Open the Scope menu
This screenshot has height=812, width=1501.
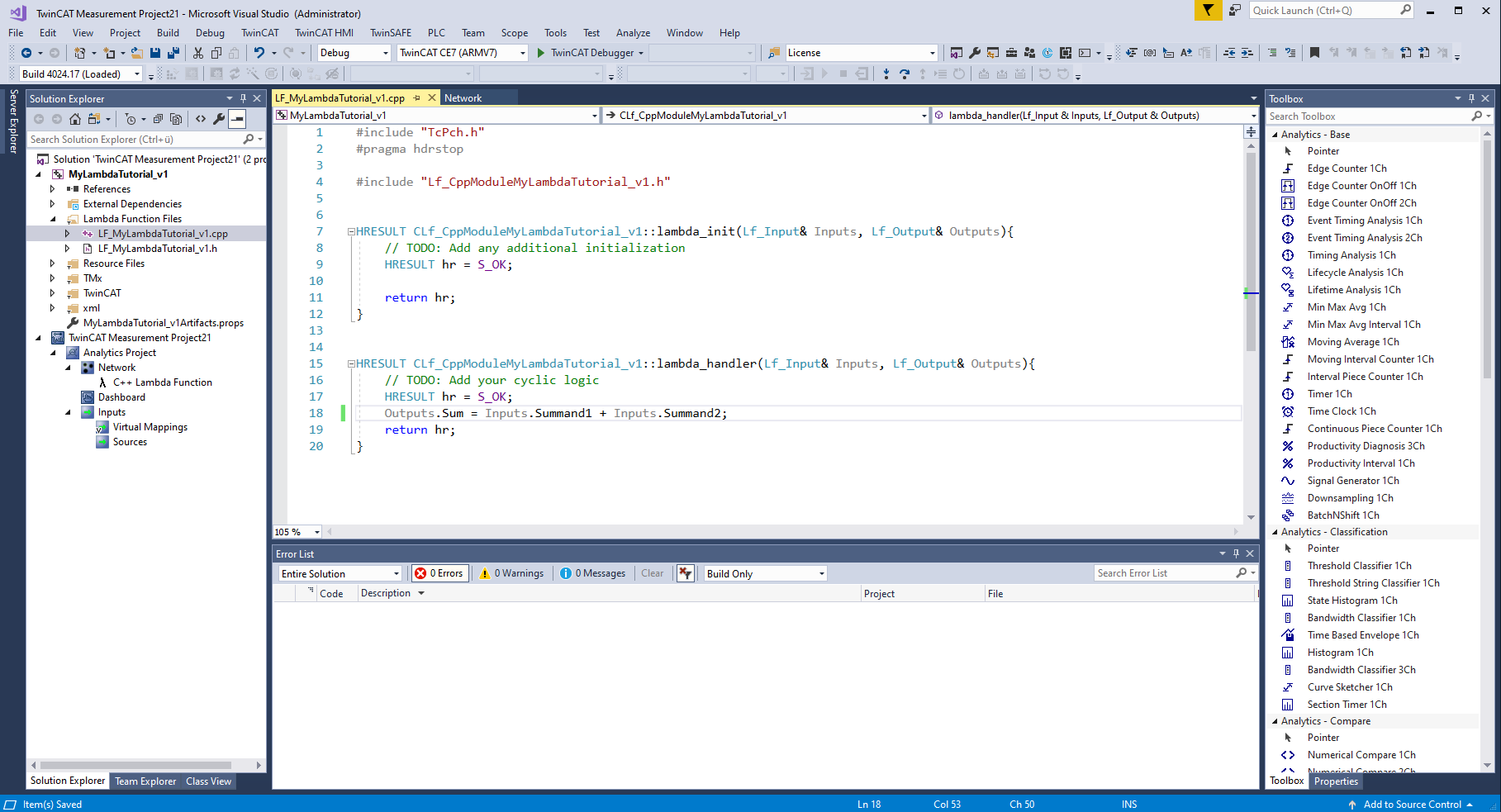pyautogui.click(x=514, y=33)
